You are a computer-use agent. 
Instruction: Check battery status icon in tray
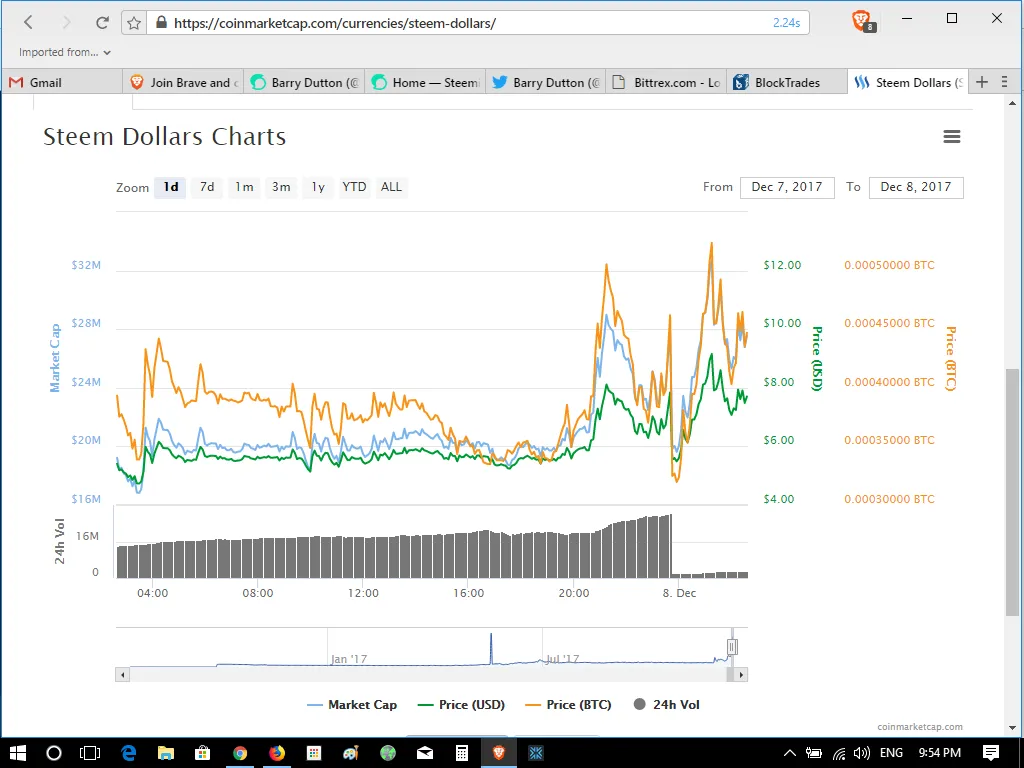[814, 753]
